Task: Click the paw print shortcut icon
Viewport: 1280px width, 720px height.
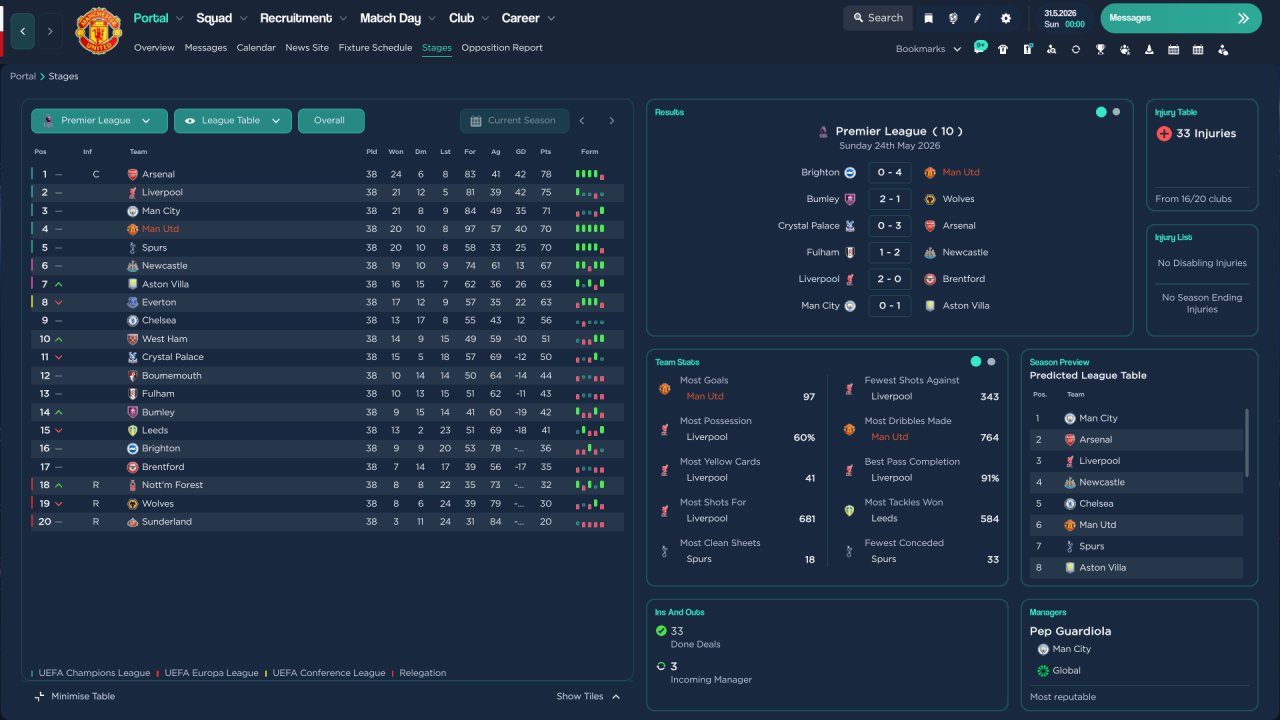Action: point(1125,49)
